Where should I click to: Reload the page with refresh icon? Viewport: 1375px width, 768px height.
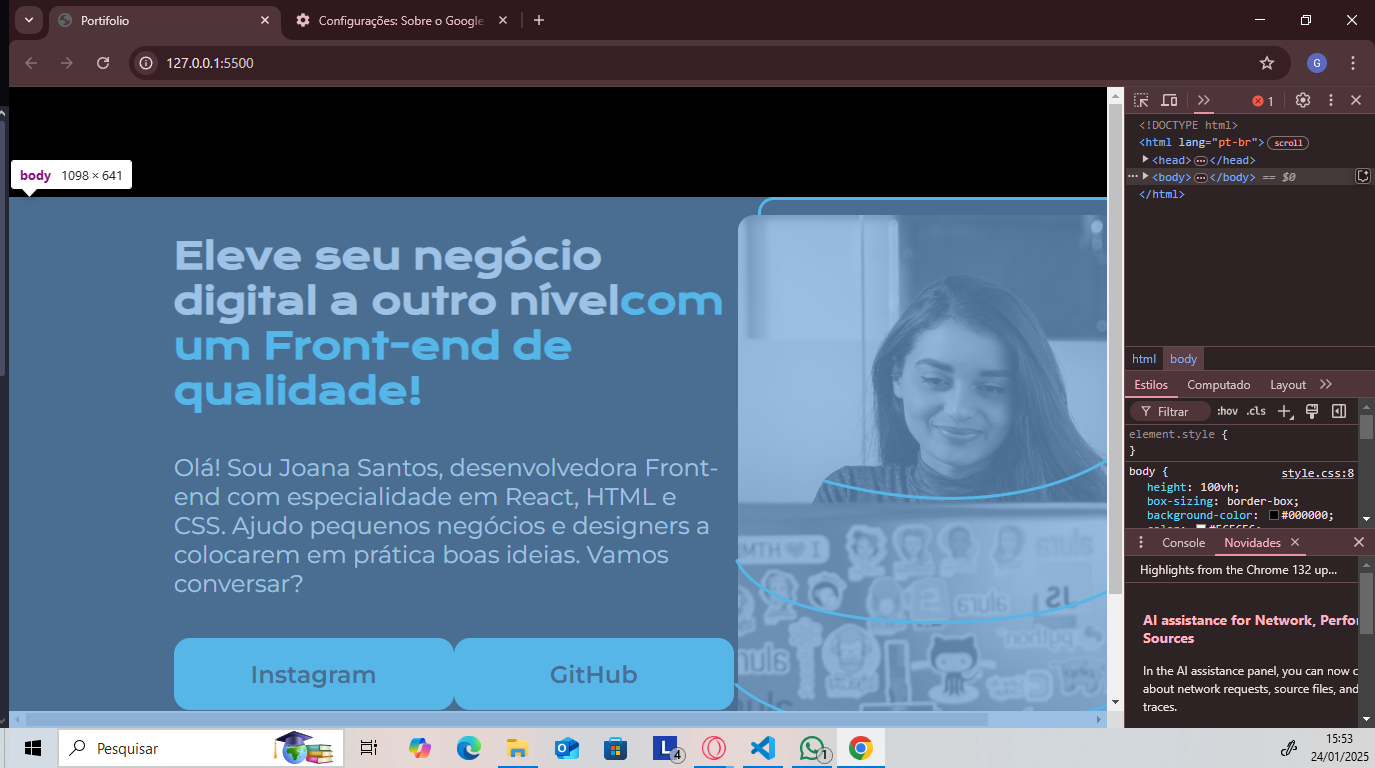click(103, 63)
